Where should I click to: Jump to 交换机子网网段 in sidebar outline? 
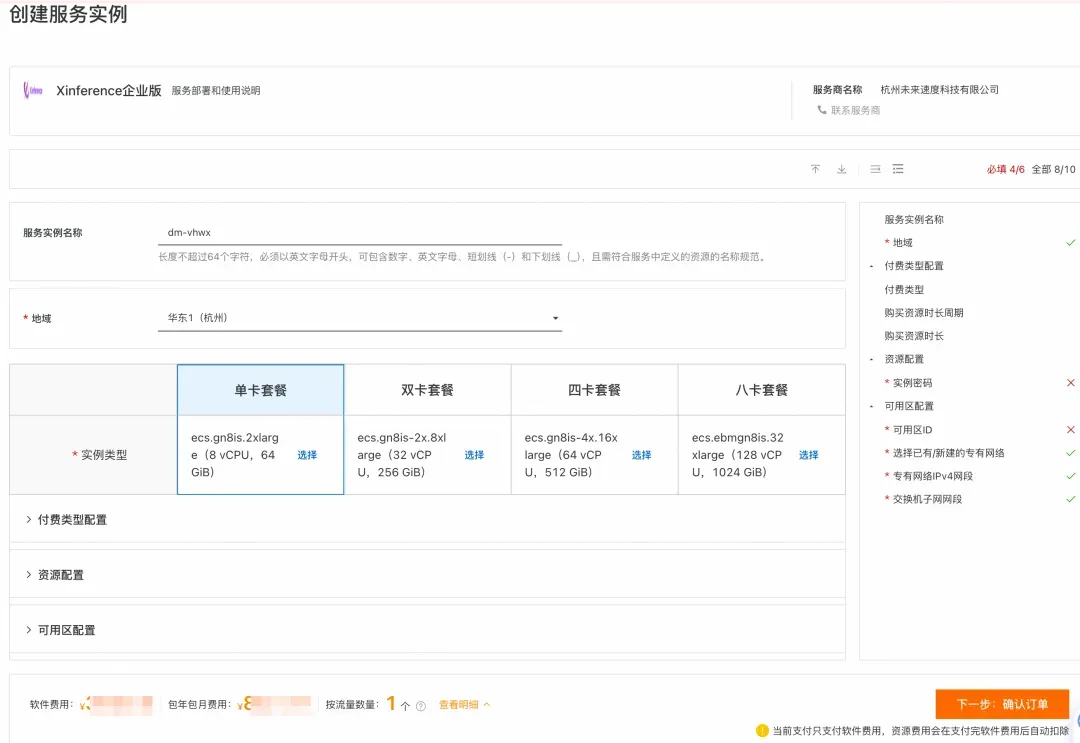coord(927,499)
